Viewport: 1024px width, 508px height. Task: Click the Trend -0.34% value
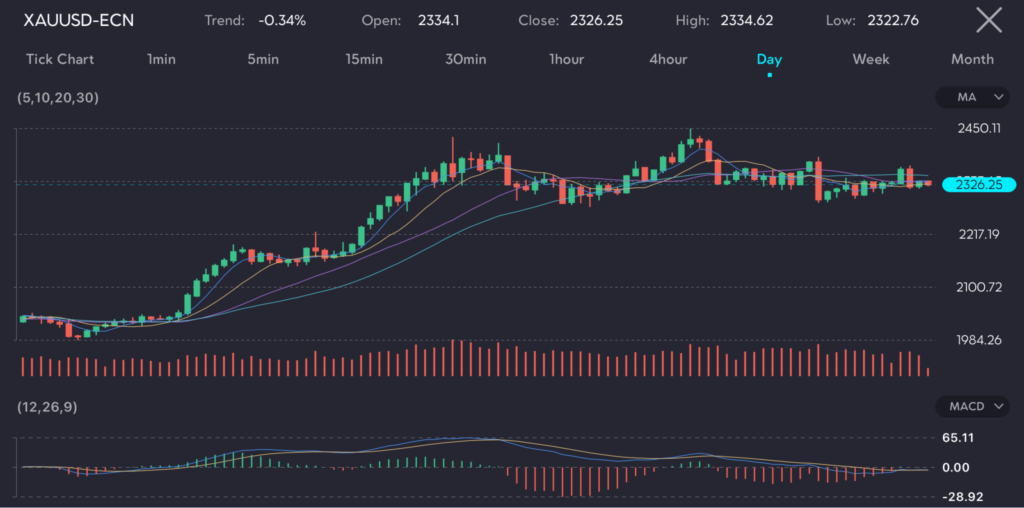[x=282, y=20]
